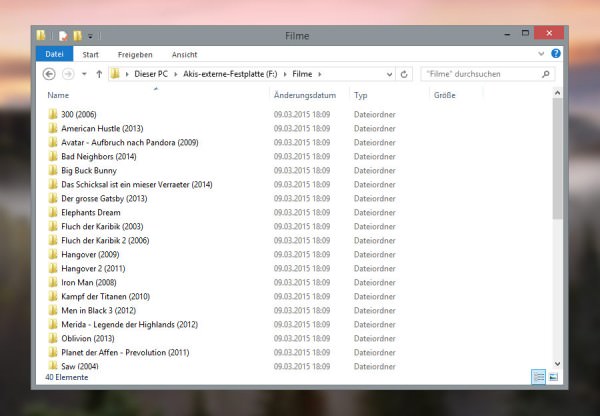Click the Forward navigation arrow
600x416 pixels.
68,74
